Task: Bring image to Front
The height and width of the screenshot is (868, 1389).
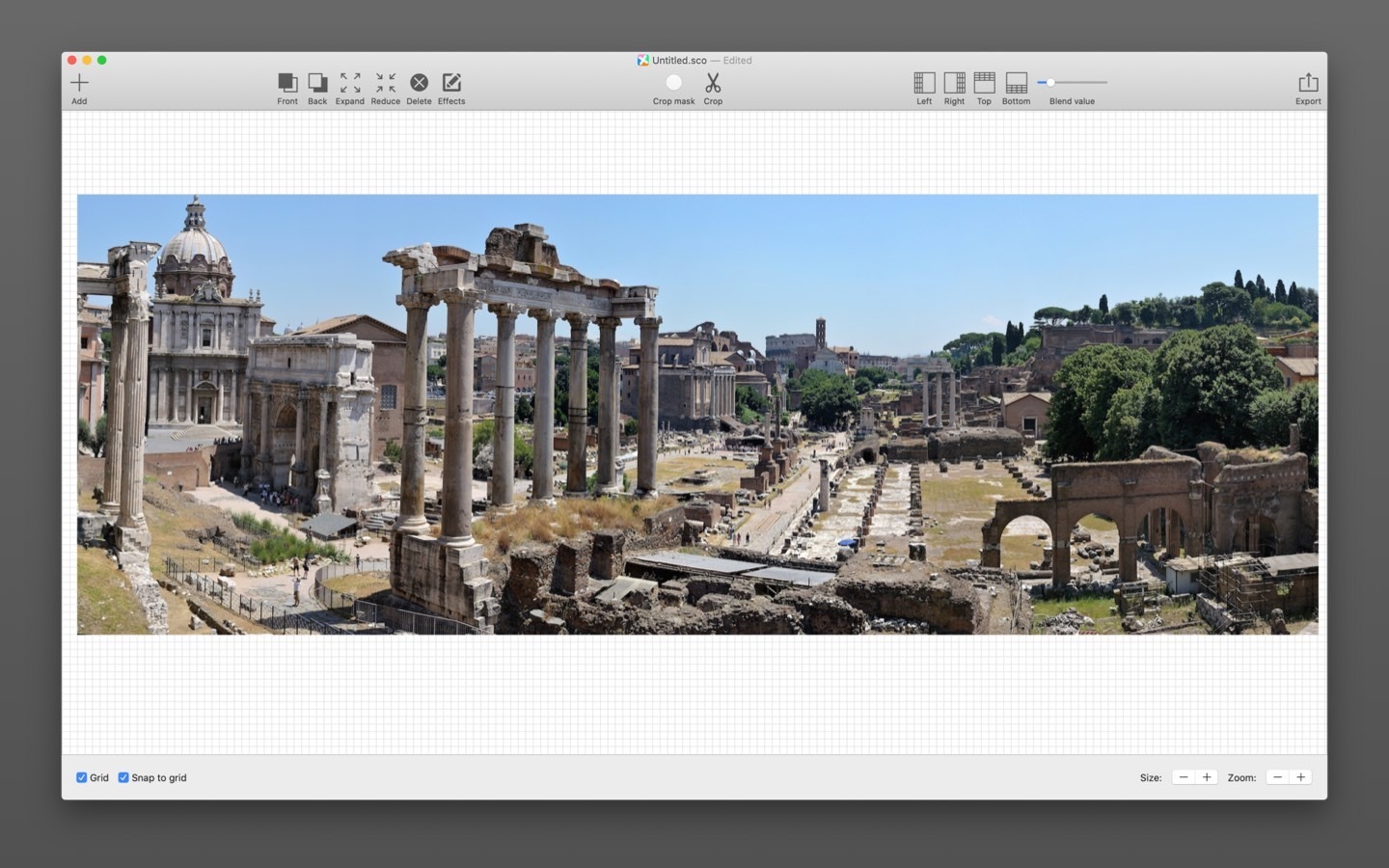Action: [x=287, y=83]
